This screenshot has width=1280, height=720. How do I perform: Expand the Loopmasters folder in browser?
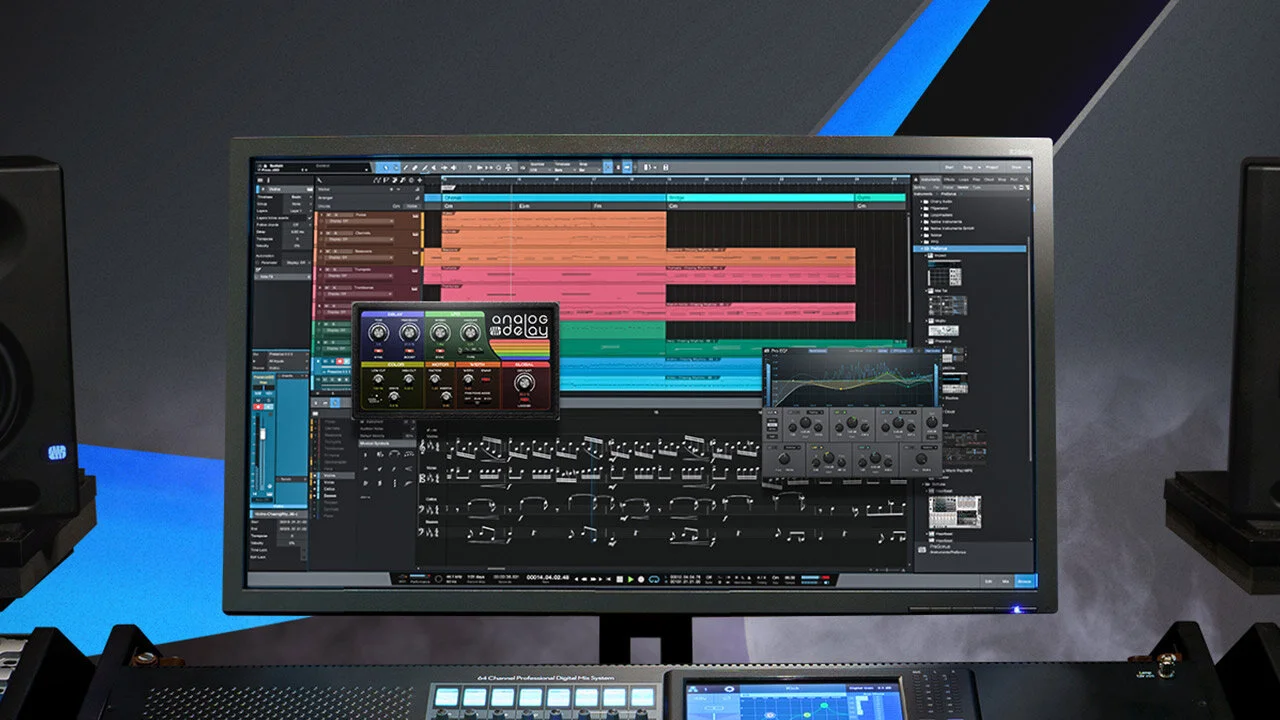click(921, 215)
